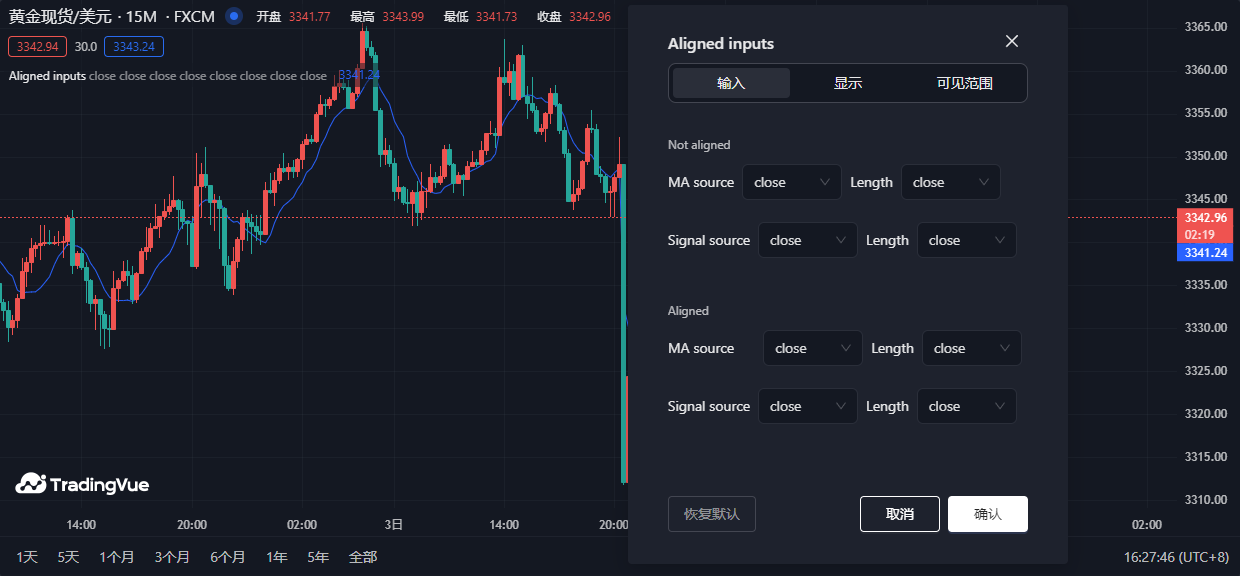Select the 输入 tab
Viewport: 1240px width, 576px height.
click(x=731, y=83)
